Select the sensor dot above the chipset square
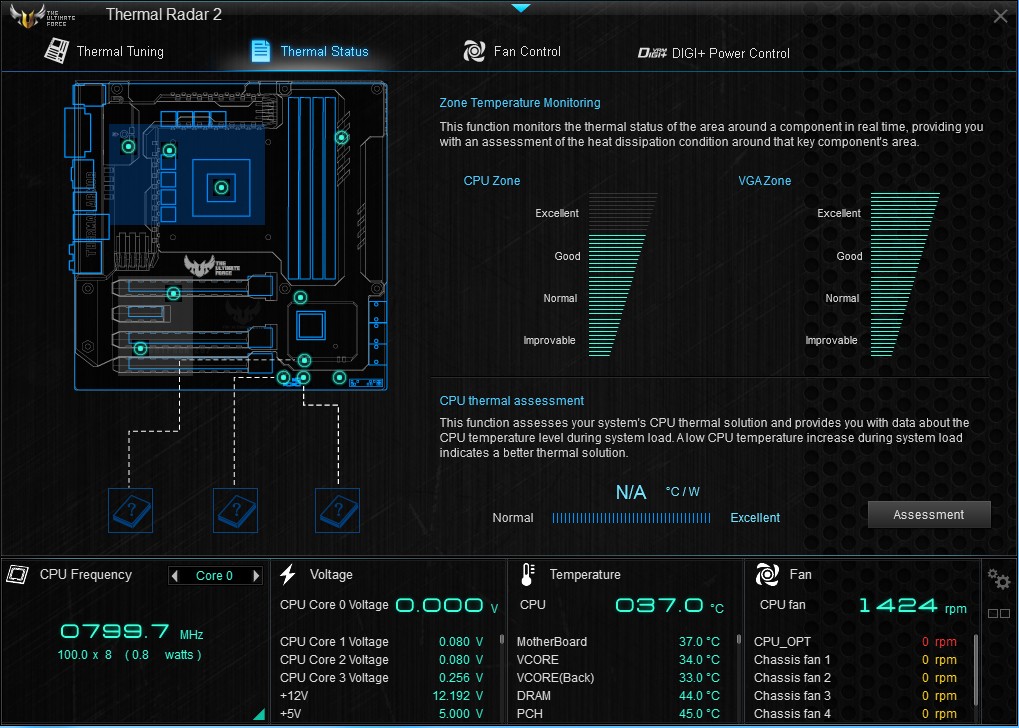 (x=300, y=297)
